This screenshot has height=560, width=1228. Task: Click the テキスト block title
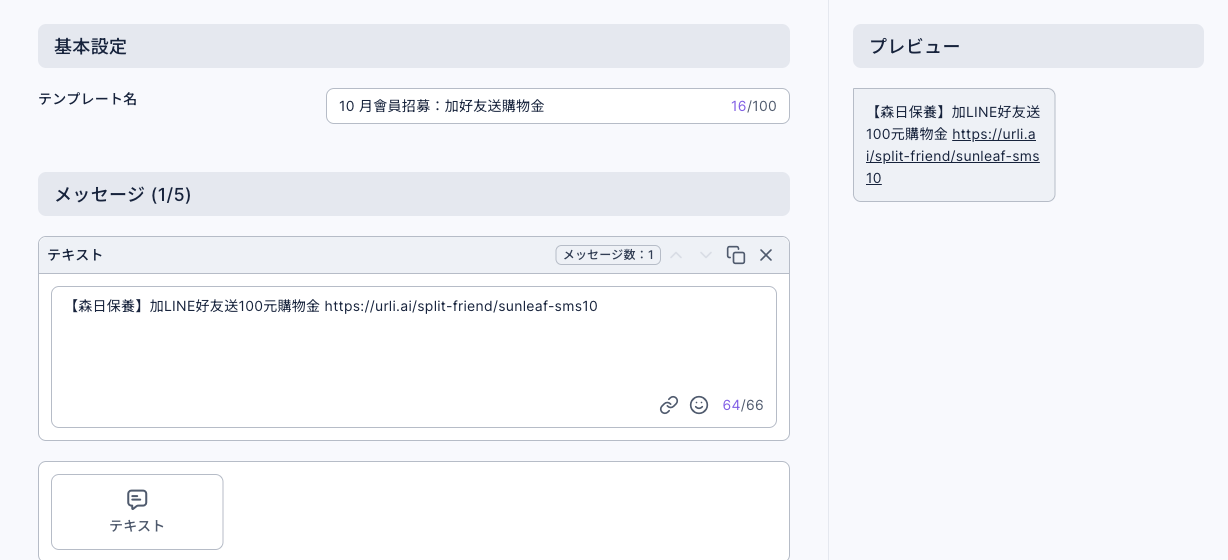click(75, 255)
